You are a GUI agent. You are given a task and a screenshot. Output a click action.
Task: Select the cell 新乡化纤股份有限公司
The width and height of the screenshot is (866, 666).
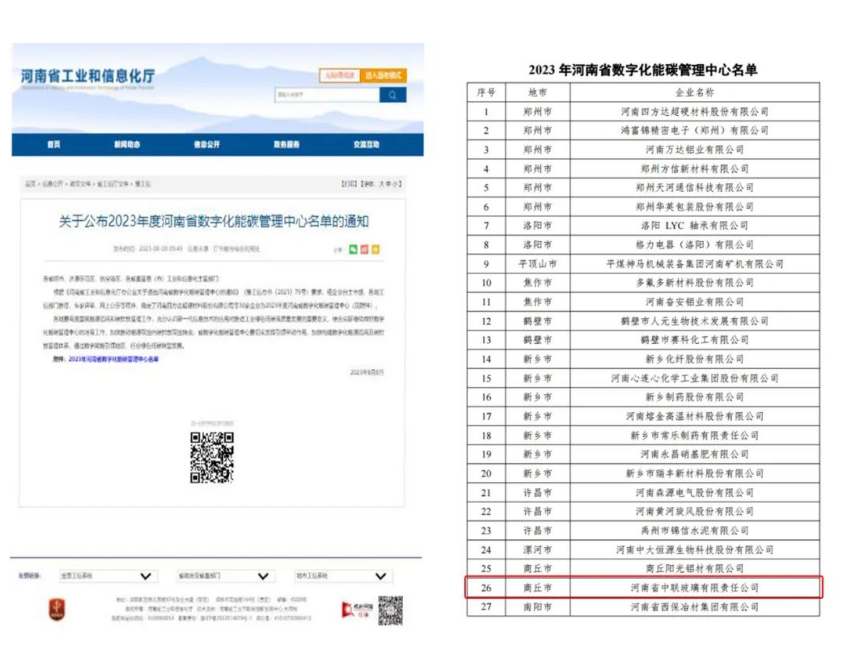695,359
